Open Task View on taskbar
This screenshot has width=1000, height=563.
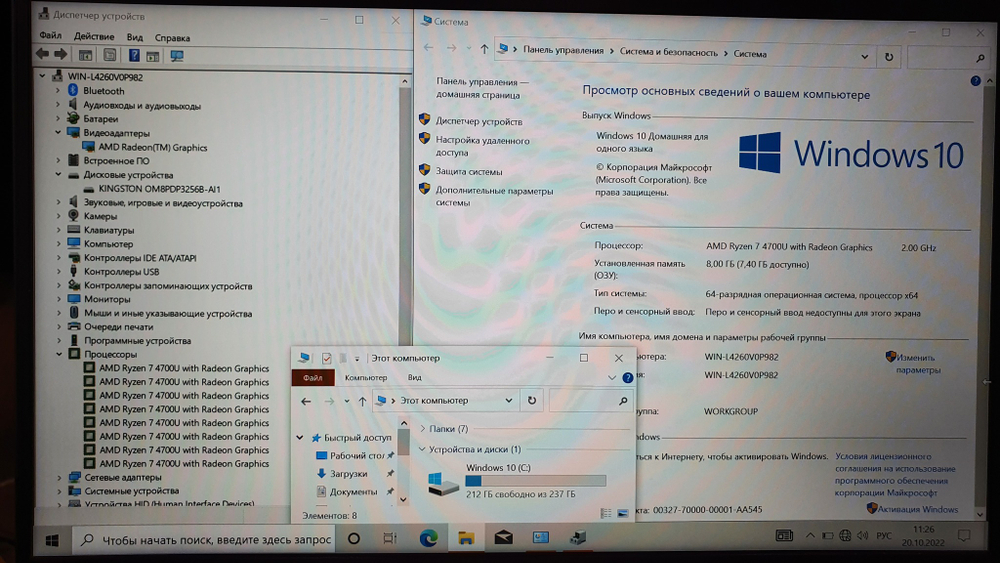point(390,538)
